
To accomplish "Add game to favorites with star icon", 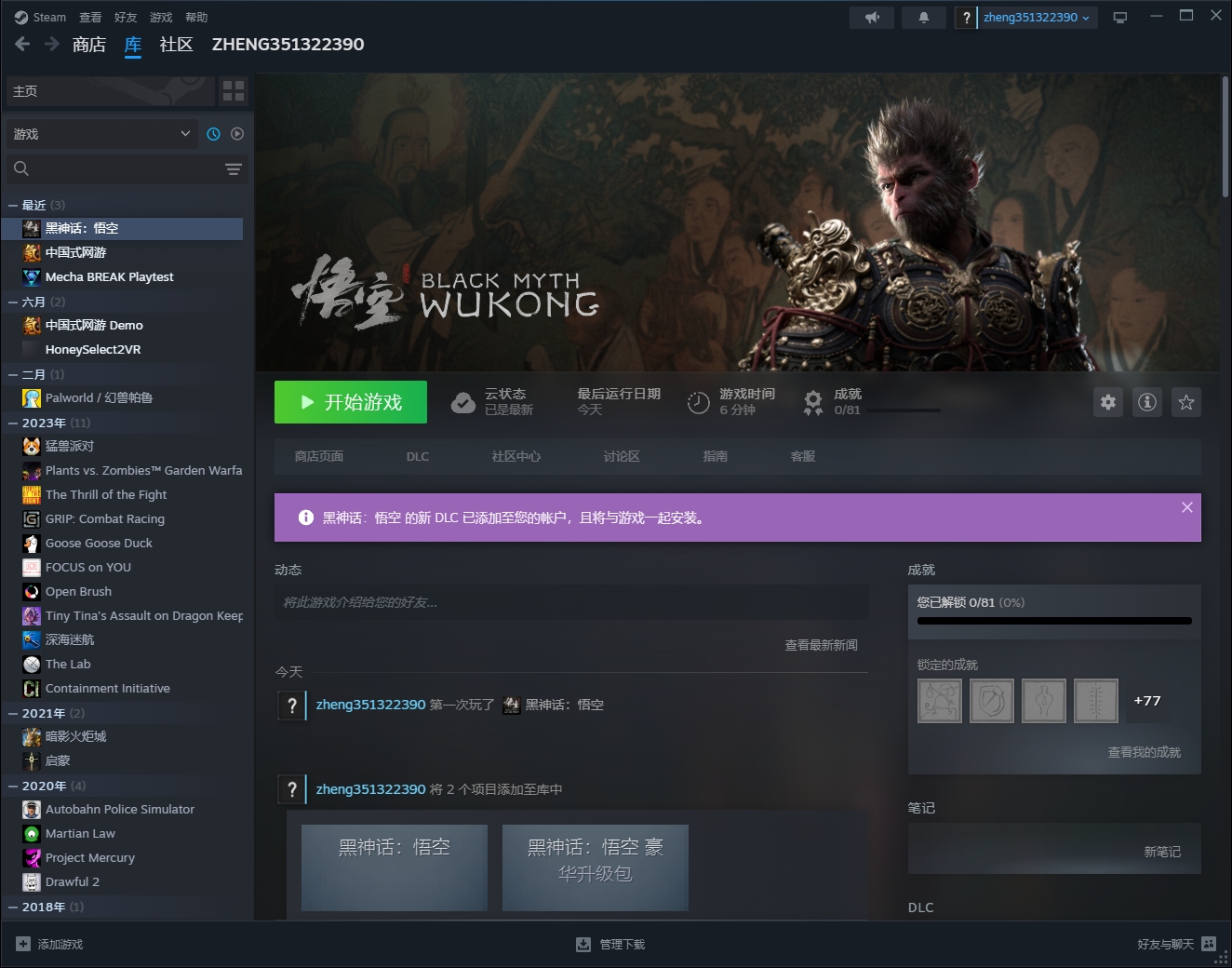I will [1186, 402].
